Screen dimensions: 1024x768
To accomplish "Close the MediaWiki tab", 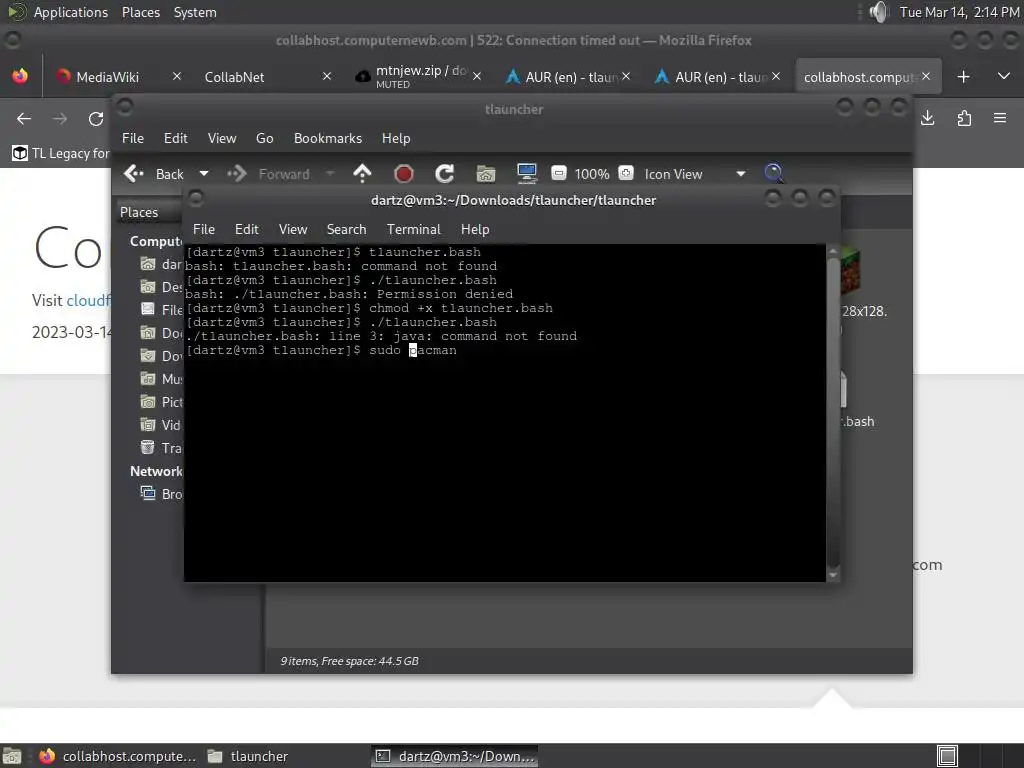I will pyautogui.click(x=177, y=76).
